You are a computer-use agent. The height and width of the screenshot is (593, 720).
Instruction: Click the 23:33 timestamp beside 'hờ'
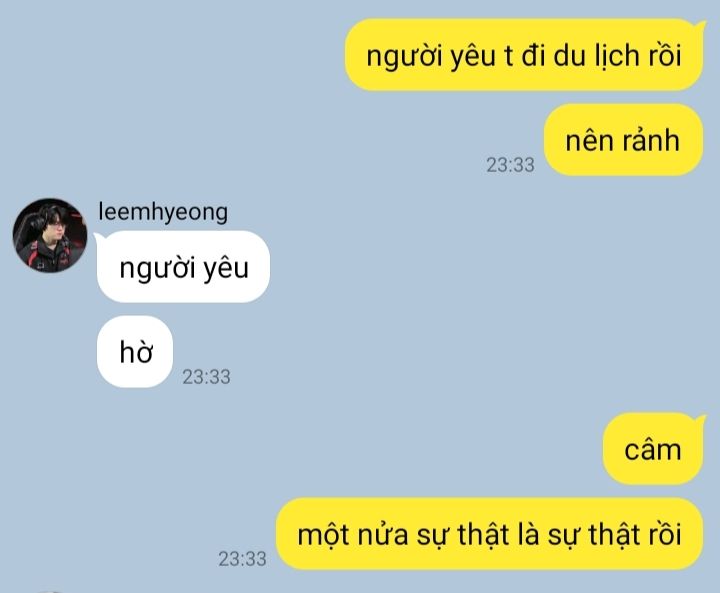pyautogui.click(x=206, y=377)
